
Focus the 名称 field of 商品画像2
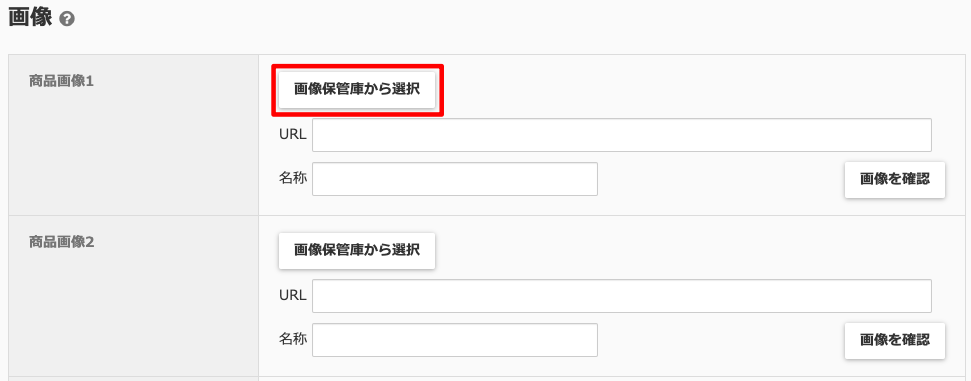pyautogui.click(x=455, y=340)
